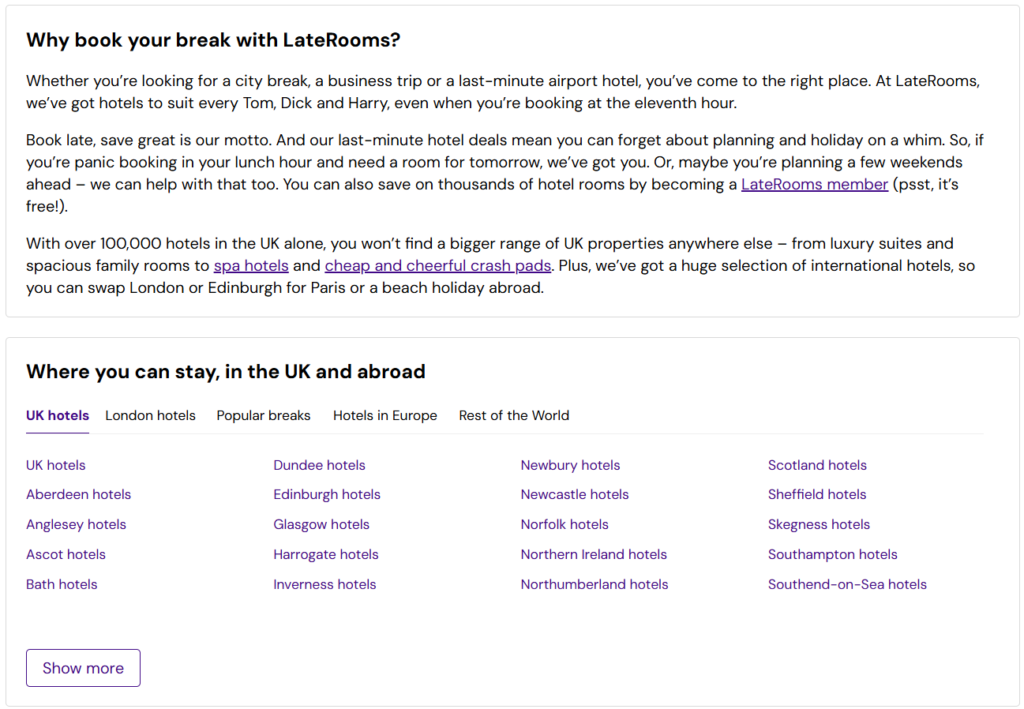The width and height of the screenshot is (1024, 709).
Task: Open Harrogate hotels
Action: (x=325, y=554)
